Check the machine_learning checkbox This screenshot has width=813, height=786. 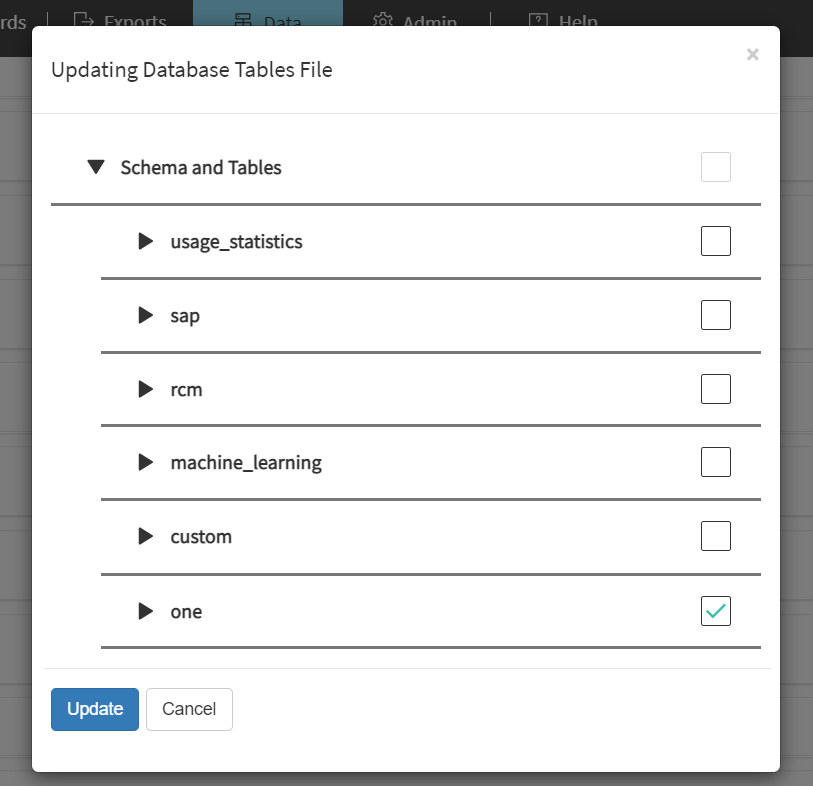(x=716, y=462)
